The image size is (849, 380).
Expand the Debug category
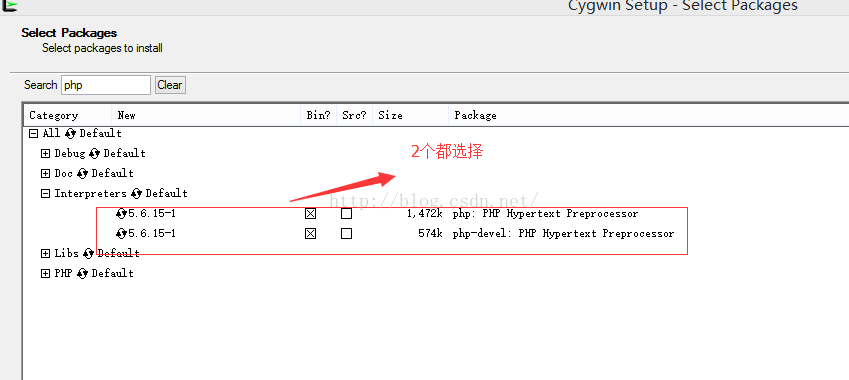pos(45,153)
